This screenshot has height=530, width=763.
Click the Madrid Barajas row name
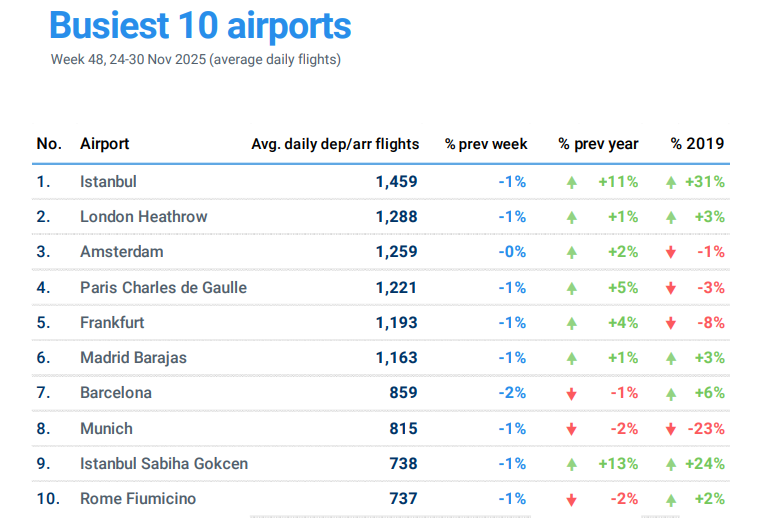[133, 358]
